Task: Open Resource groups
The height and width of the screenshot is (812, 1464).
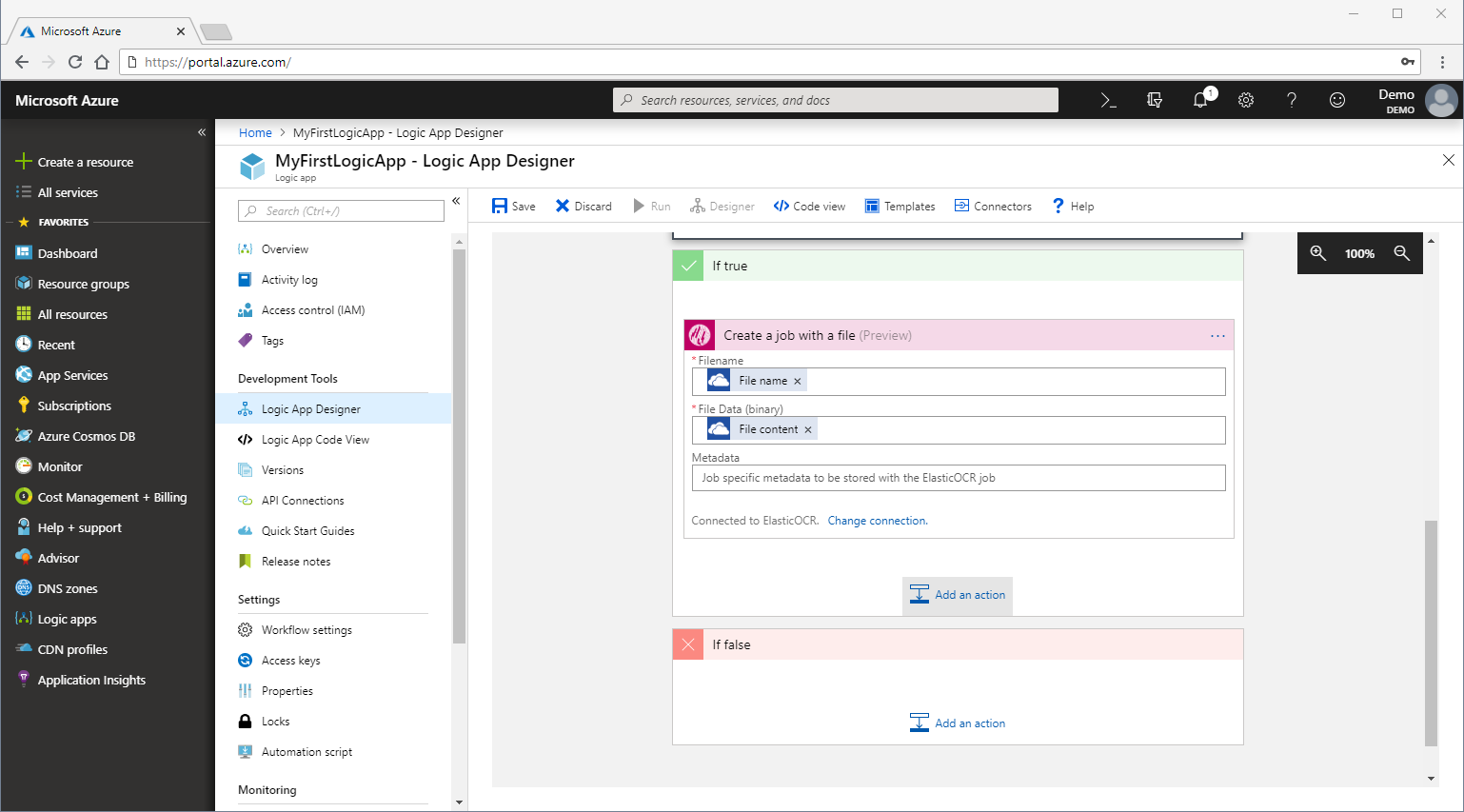Action: pos(72,284)
